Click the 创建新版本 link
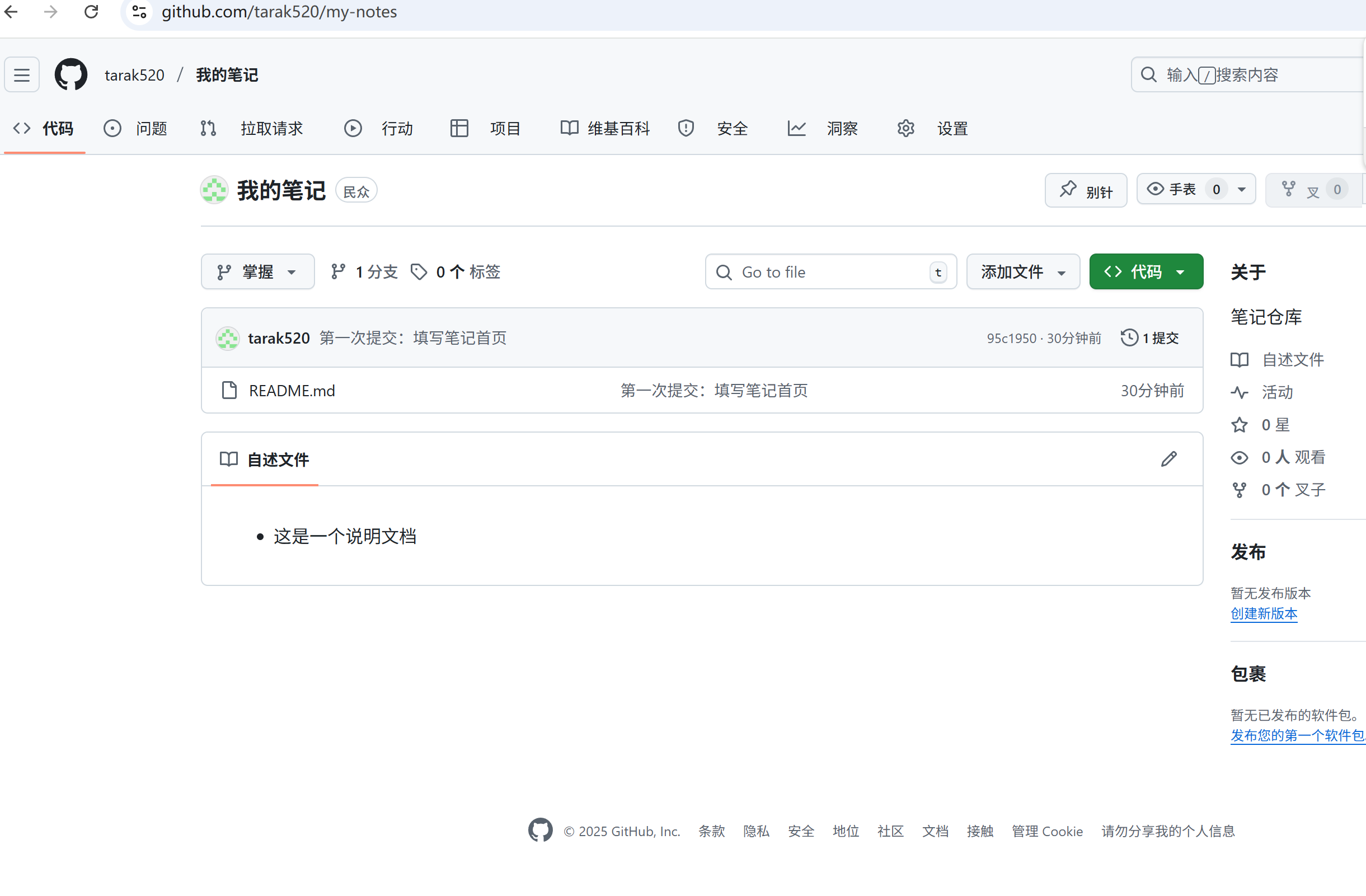This screenshot has height=896, width=1366. (x=1263, y=613)
